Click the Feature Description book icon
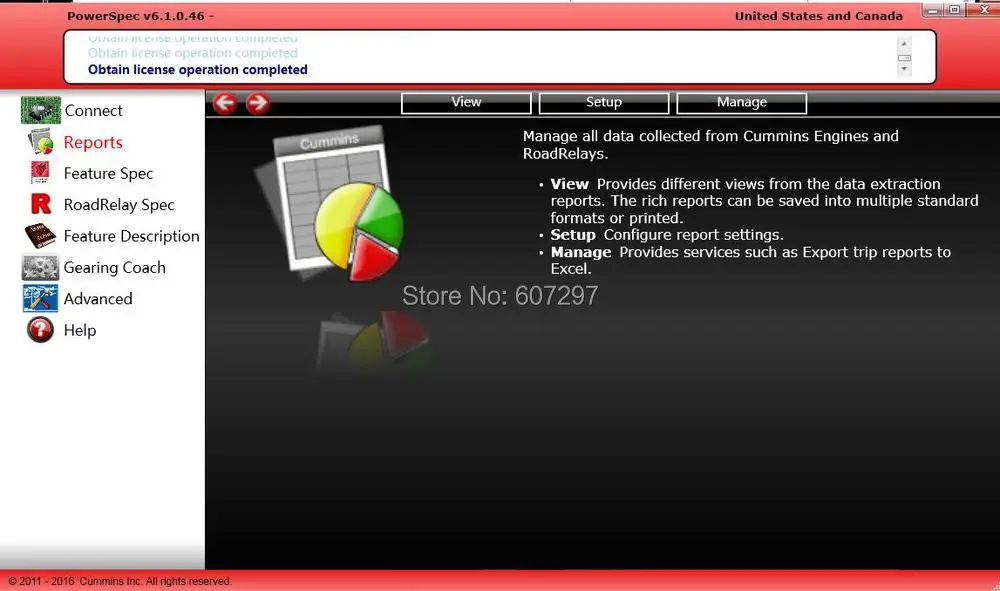Viewport: 1000px width, 591px height. (x=40, y=236)
